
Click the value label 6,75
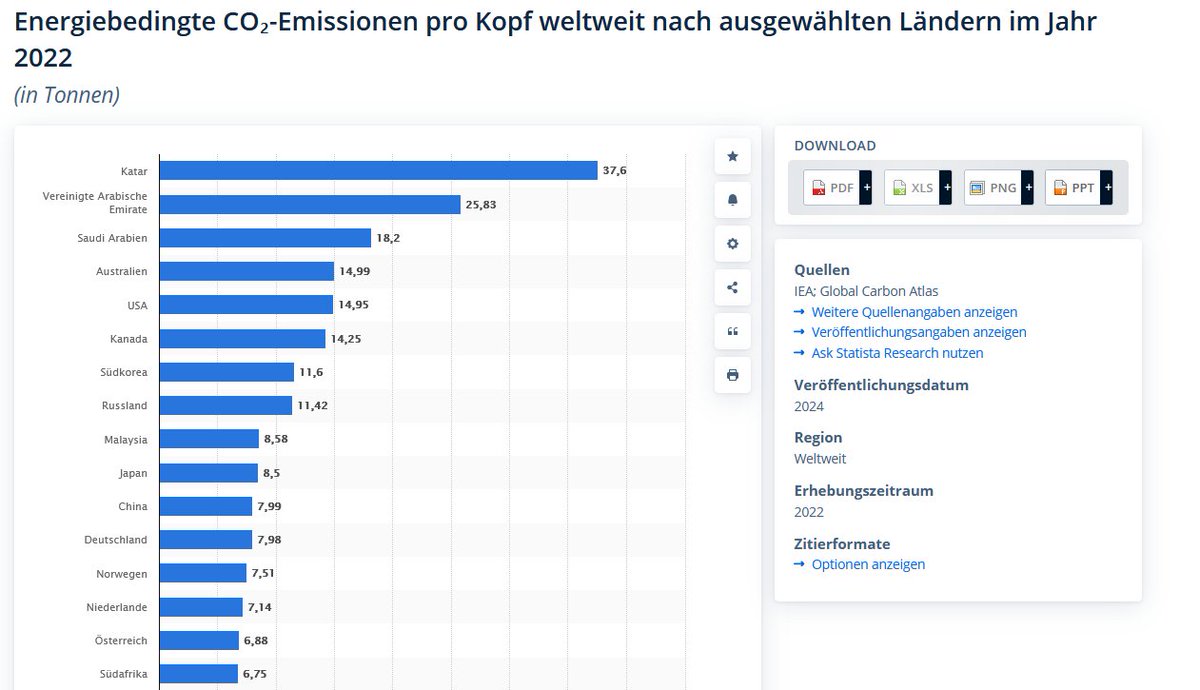tap(255, 674)
